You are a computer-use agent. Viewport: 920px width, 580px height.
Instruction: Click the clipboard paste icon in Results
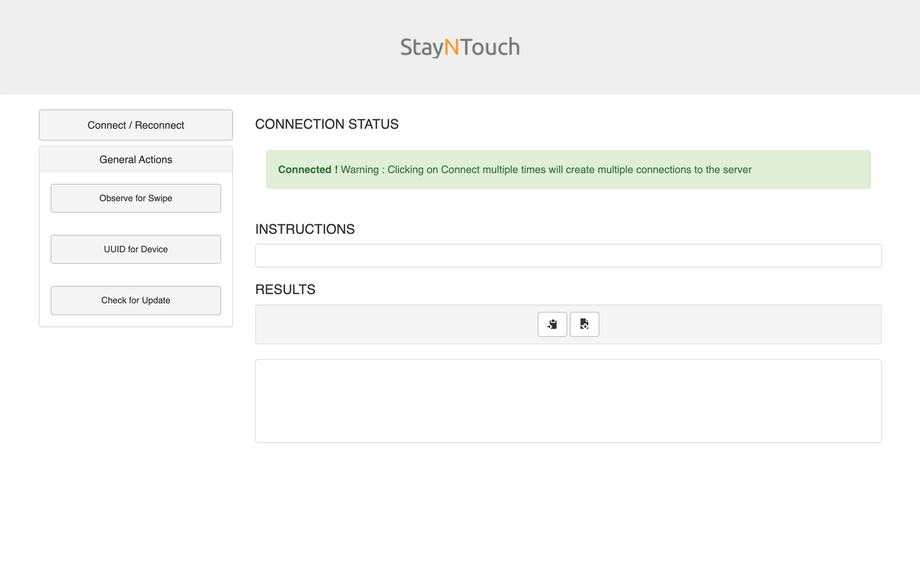pyautogui.click(x=552, y=324)
